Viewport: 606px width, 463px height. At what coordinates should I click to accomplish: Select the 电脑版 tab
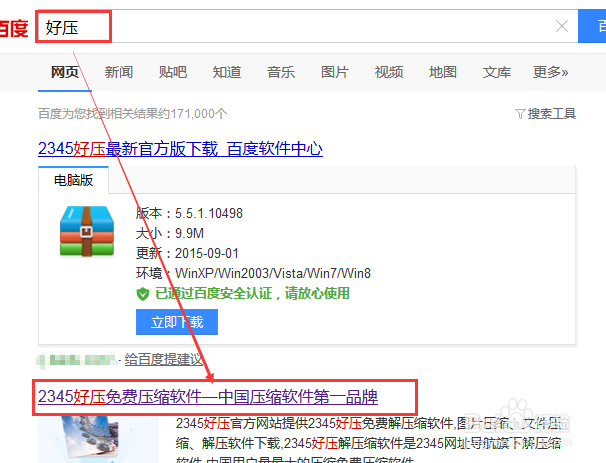[73, 180]
